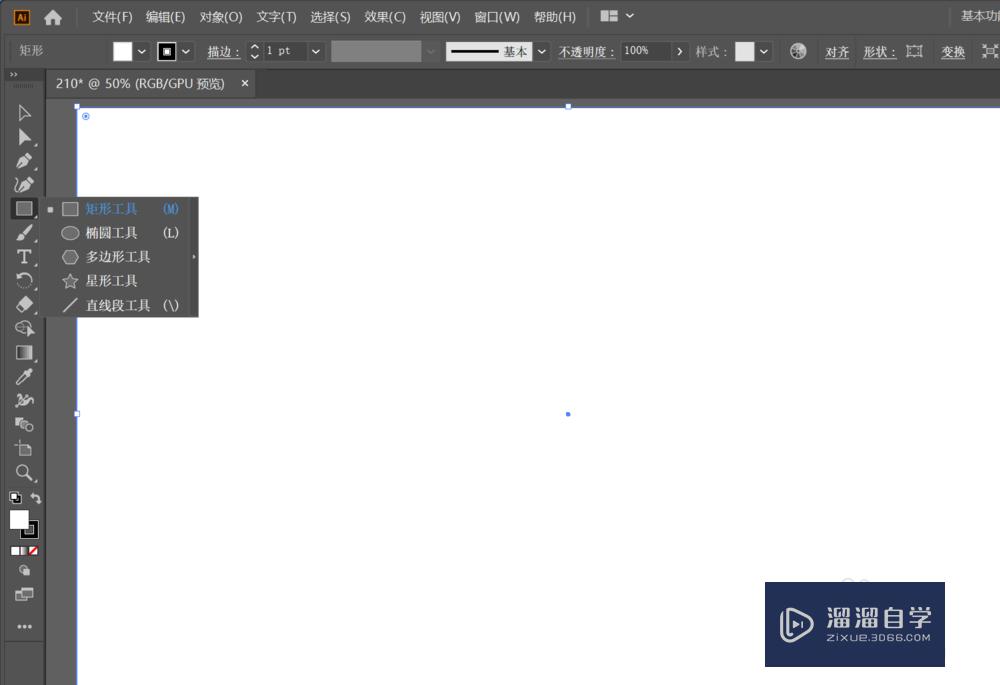Activate the Zoom tool

[24, 473]
